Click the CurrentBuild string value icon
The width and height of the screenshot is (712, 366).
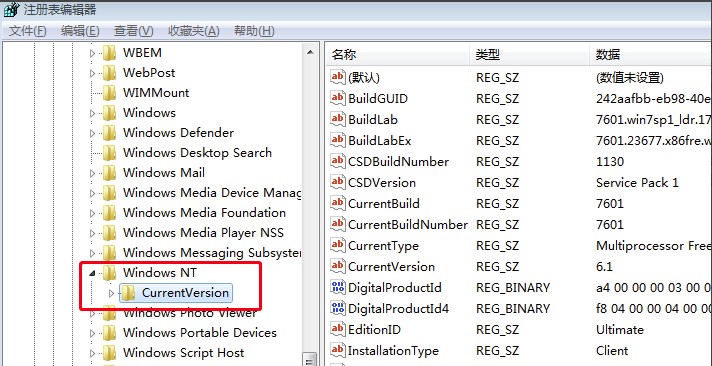[338, 203]
